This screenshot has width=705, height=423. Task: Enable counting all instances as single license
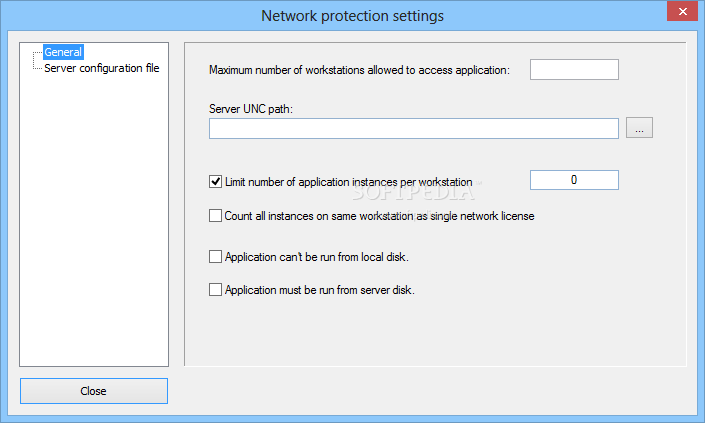pos(215,216)
